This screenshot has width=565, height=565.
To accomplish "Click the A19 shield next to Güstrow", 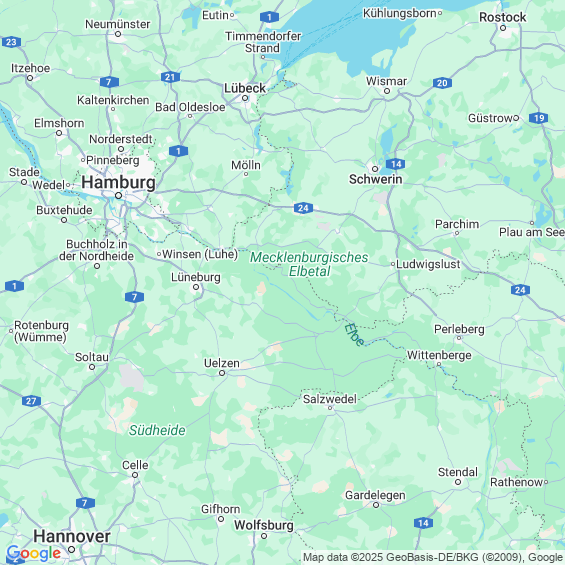I will pyautogui.click(x=539, y=118).
